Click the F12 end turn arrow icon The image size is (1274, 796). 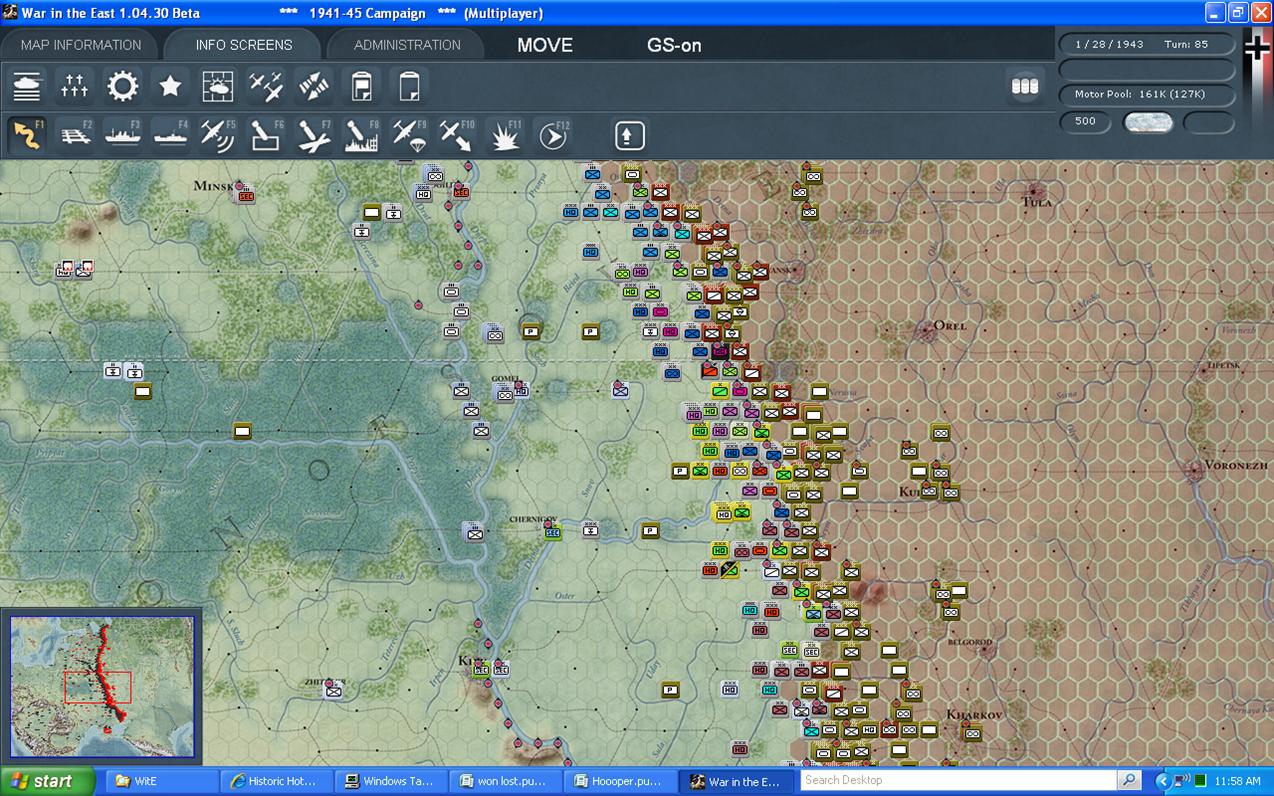click(553, 135)
